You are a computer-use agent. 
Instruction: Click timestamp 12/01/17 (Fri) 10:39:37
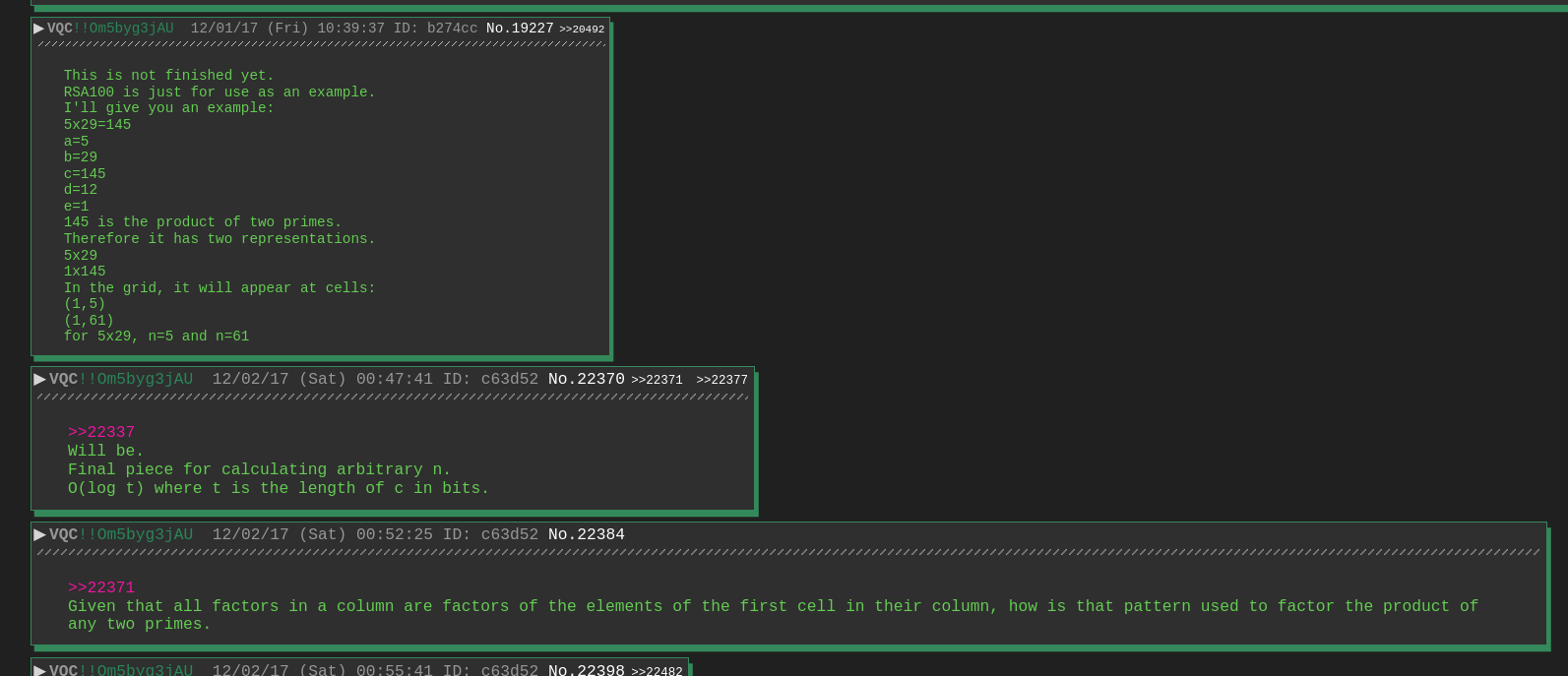(x=287, y=29)
